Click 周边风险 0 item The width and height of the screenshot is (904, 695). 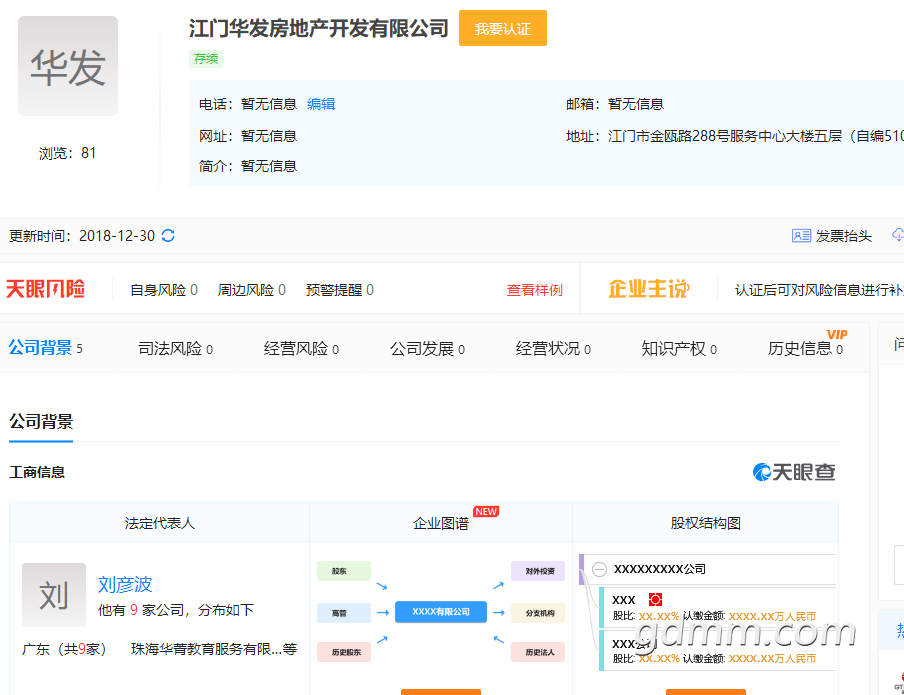(x=251, y=290)
